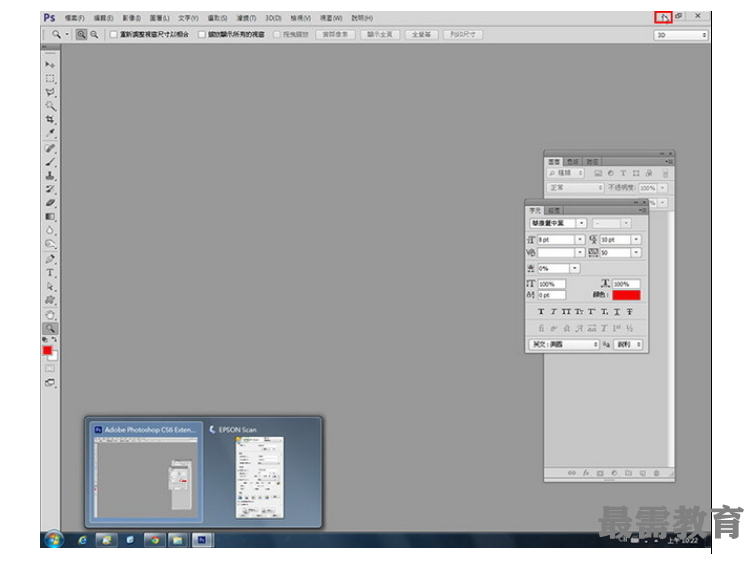Click the vertical scale input field

tap(552, 284)
